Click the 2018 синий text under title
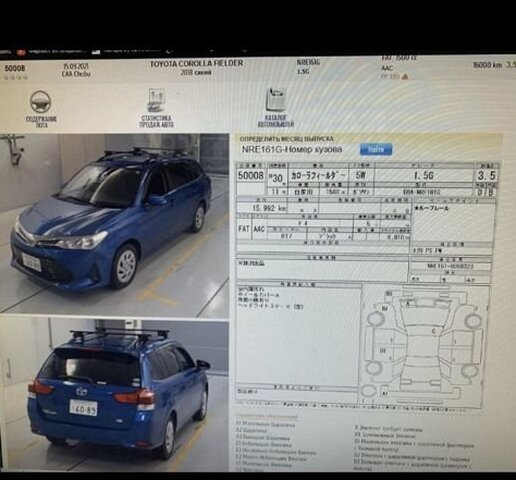 (196, 72)
